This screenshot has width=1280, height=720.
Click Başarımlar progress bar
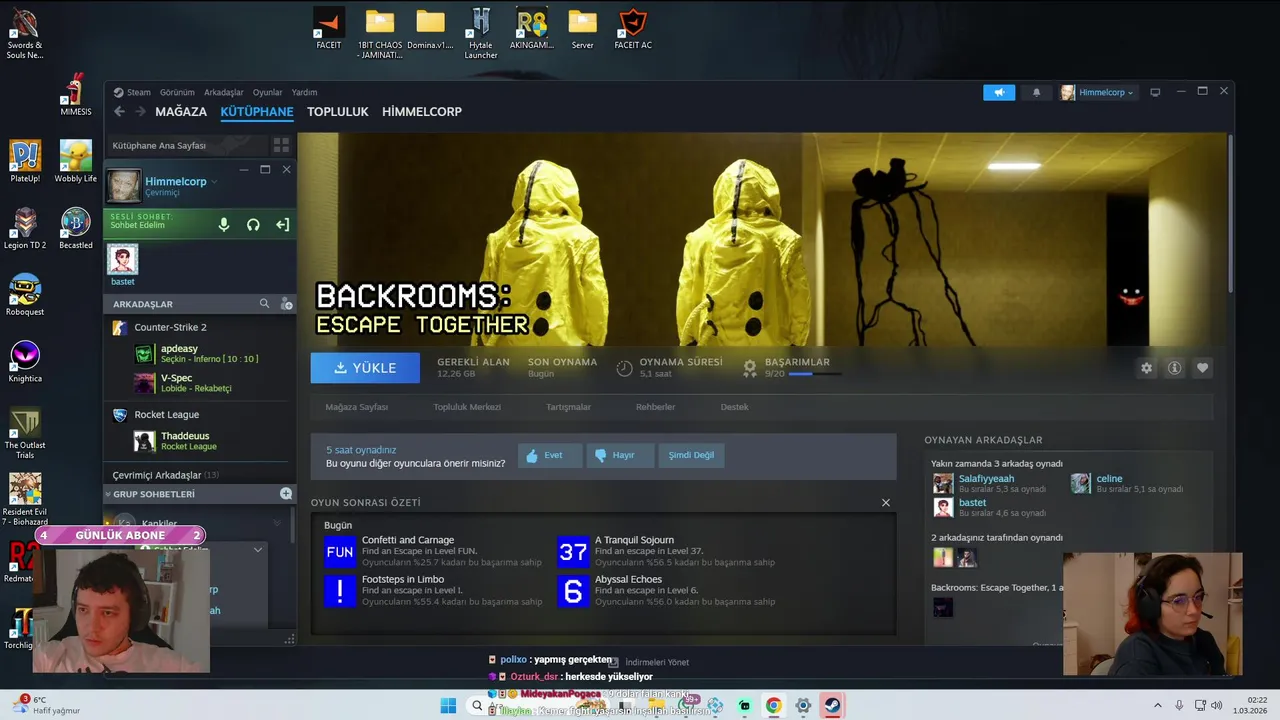pos(814,374)
